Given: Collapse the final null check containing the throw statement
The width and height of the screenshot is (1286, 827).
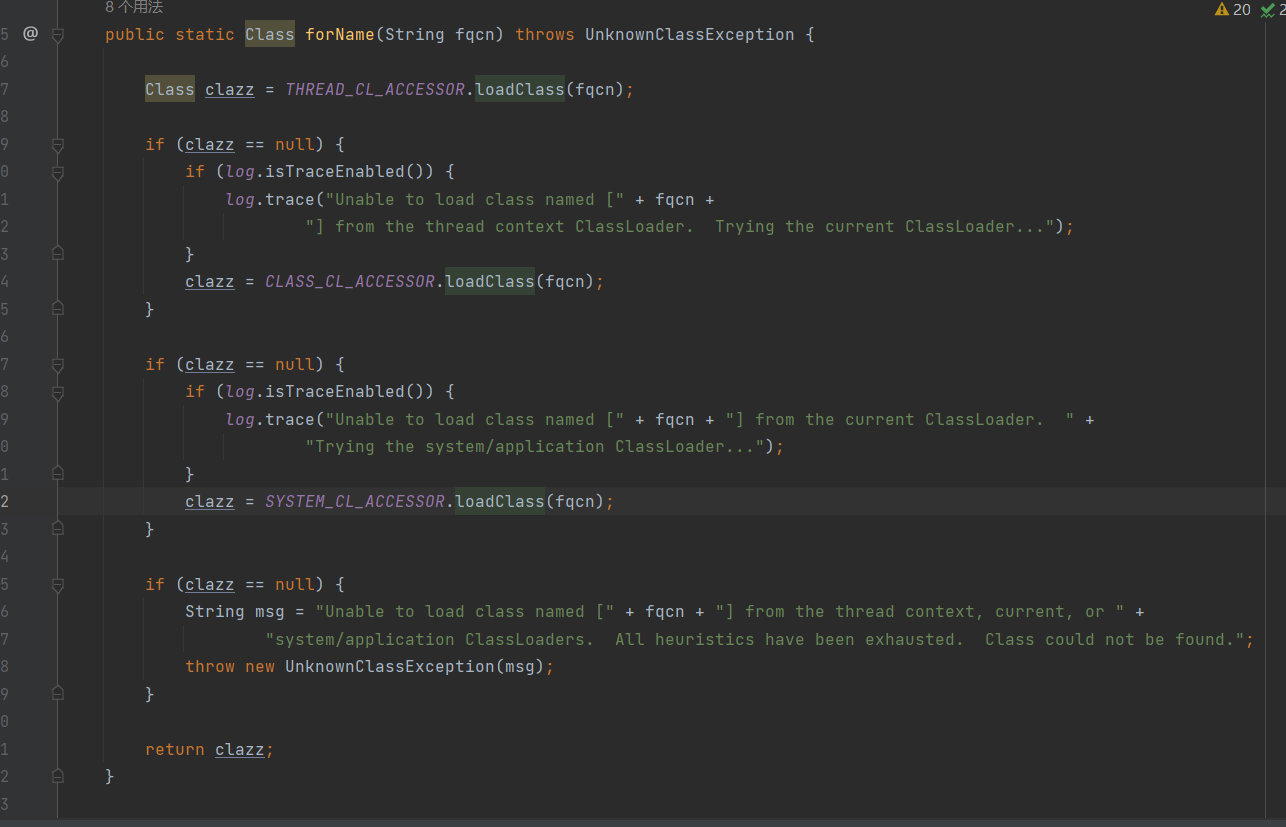Looking at the screenshot, I should coord(57,585).
